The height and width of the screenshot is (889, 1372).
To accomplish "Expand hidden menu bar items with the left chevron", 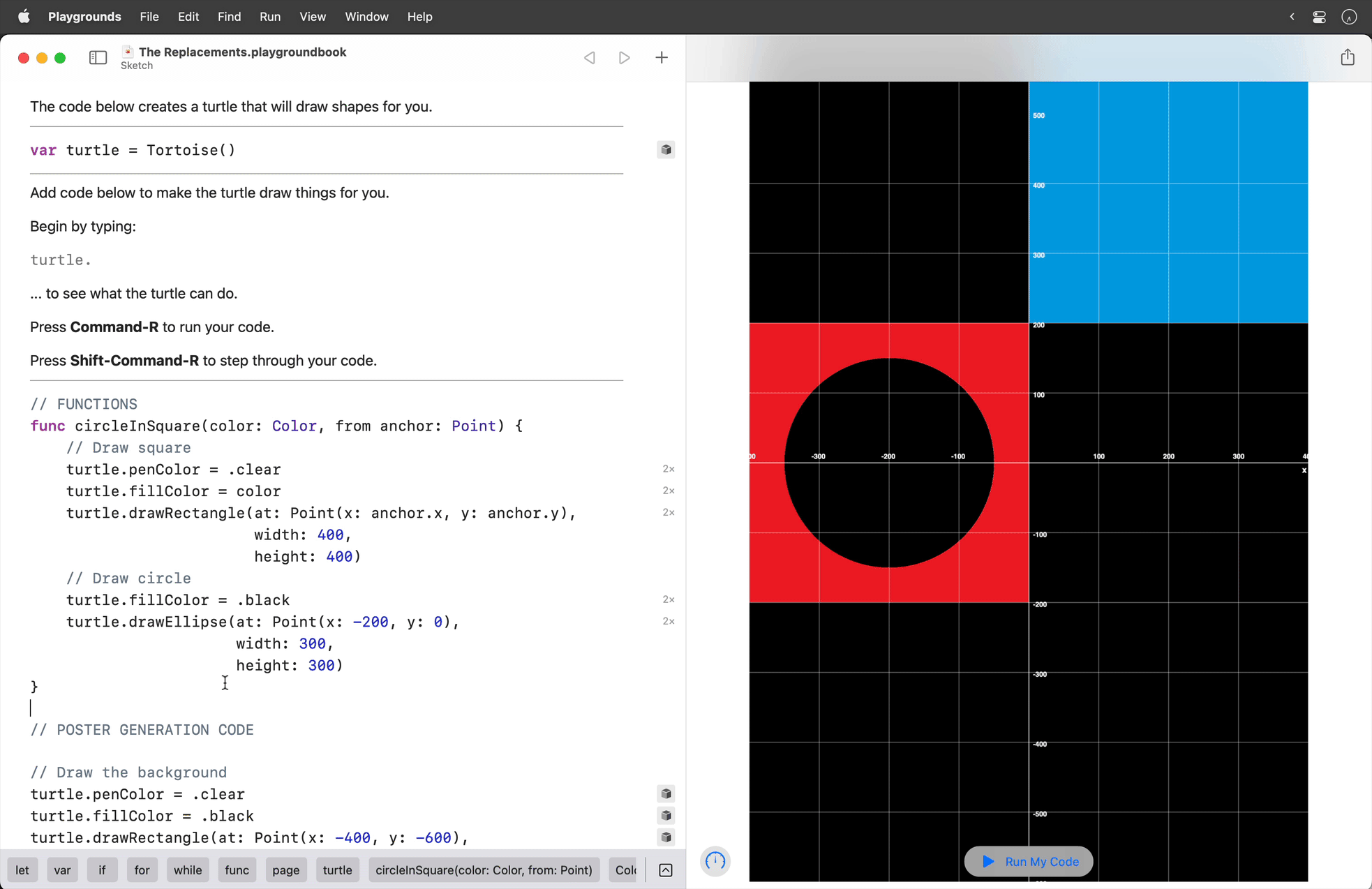I will point(1292,16).
